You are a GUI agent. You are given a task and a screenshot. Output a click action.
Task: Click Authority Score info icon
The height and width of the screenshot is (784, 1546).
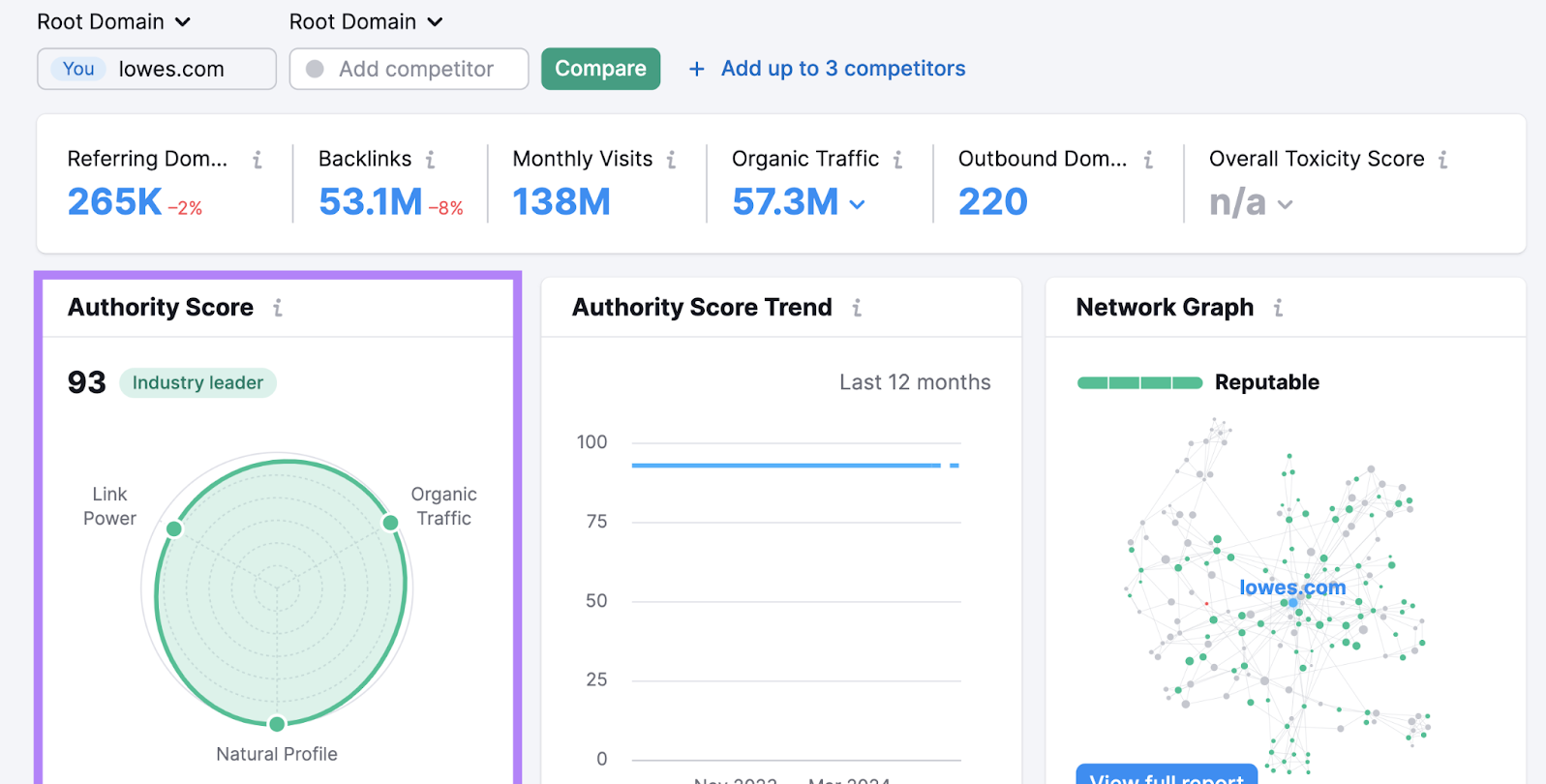(278, 308)
